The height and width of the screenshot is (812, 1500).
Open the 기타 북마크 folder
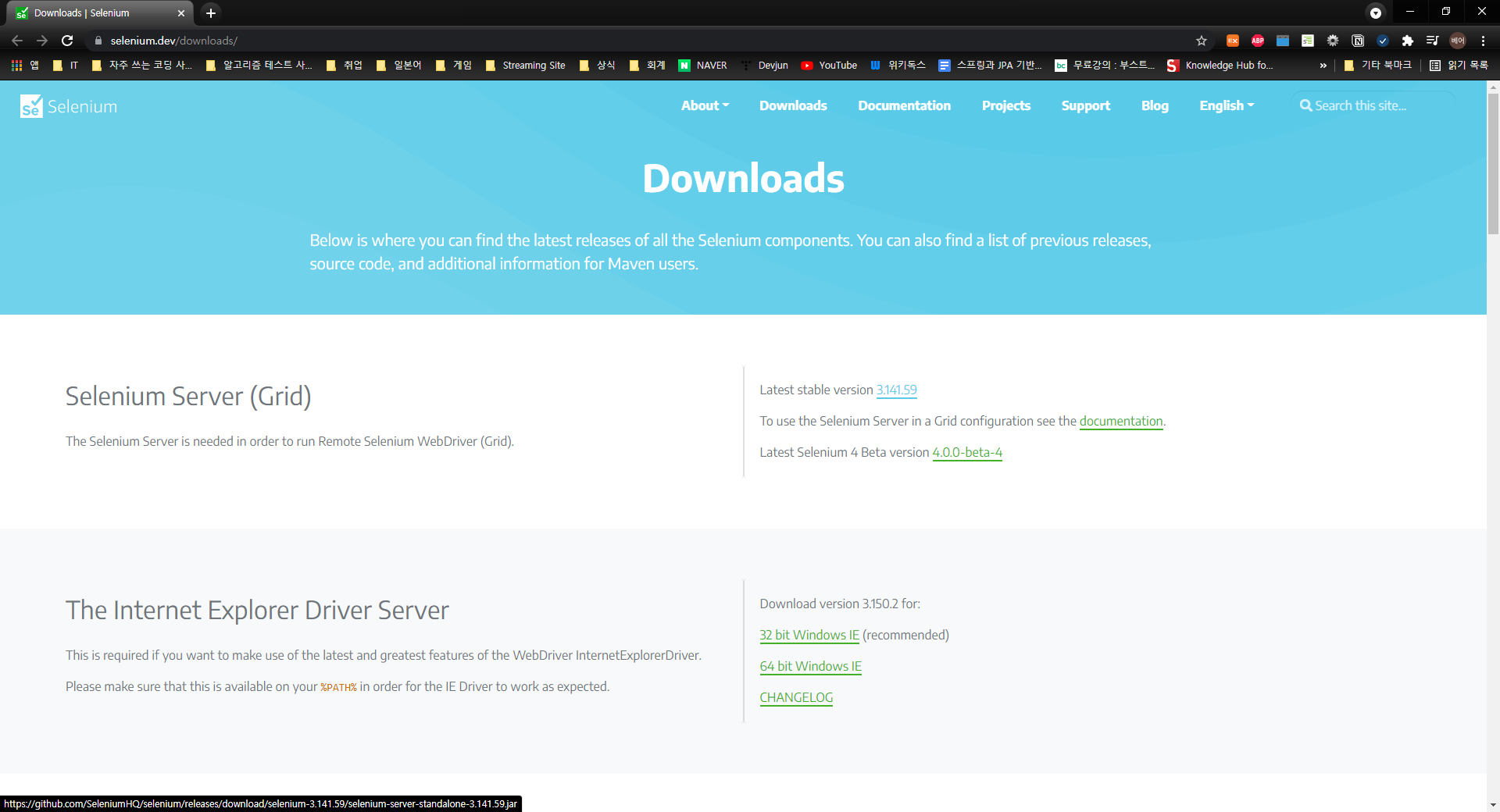[1377, 66]
